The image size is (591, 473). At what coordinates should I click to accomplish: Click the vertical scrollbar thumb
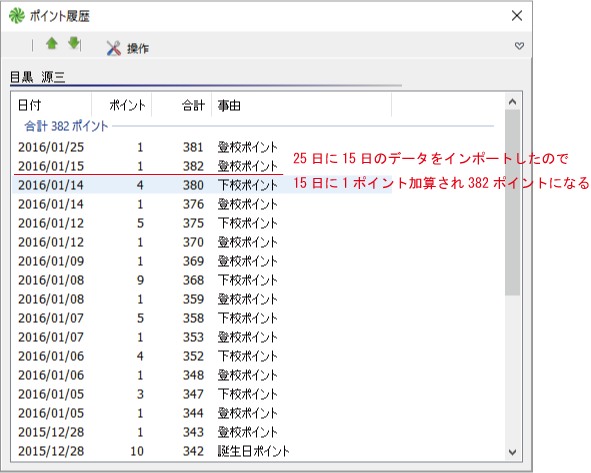pos(512,203)
